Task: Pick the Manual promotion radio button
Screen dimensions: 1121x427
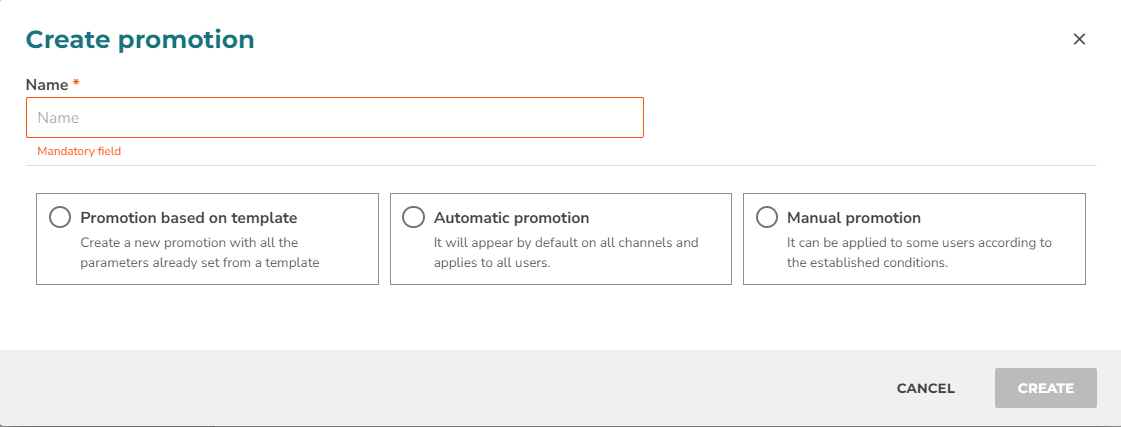Action: pyautogui.click(x=766, y=217)
